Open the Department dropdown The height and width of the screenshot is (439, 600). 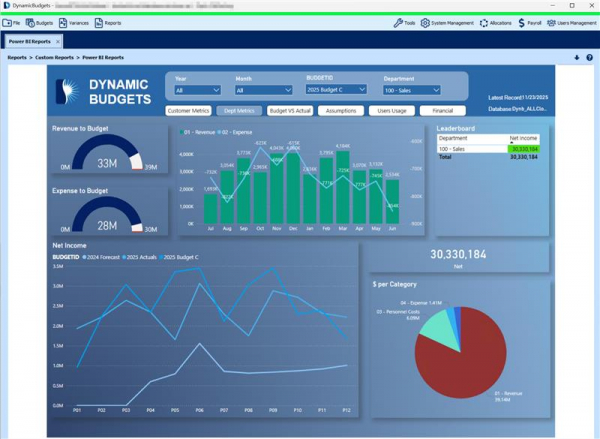[x=411, y=90]
